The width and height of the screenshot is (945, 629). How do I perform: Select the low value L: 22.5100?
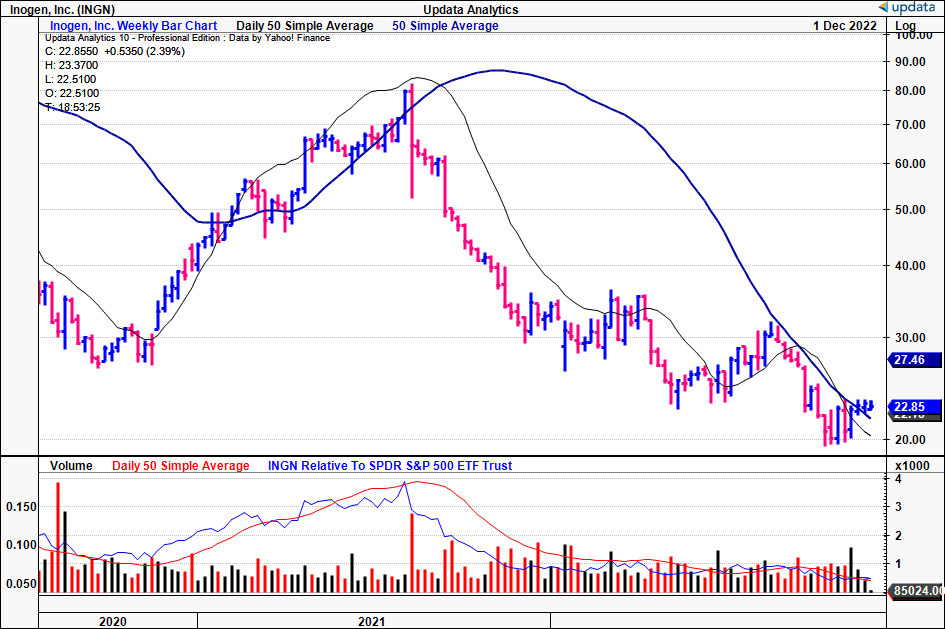(x=71, y=79)
